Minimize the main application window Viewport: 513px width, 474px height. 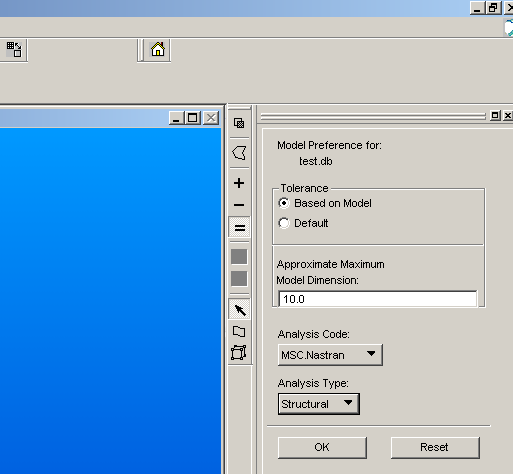coord(478,8)
